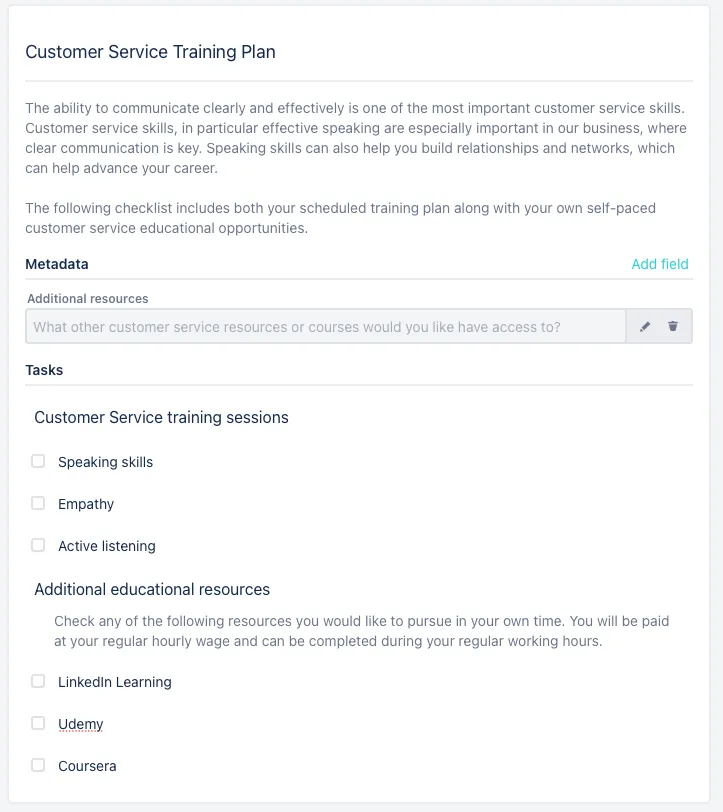
Task: Click the Add field link
Action: [660, 264]
